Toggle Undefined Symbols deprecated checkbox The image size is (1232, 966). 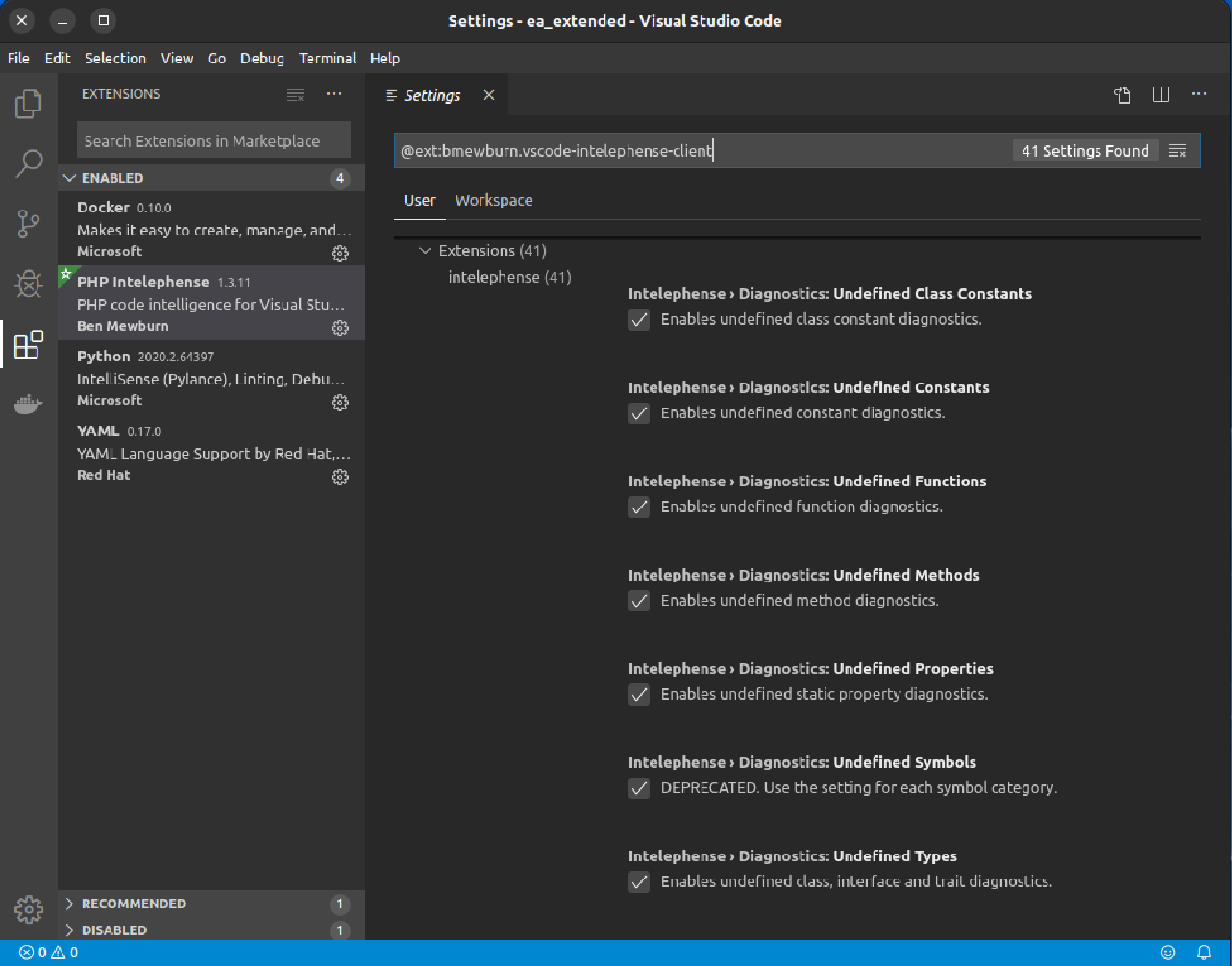(x=639, y=788)
